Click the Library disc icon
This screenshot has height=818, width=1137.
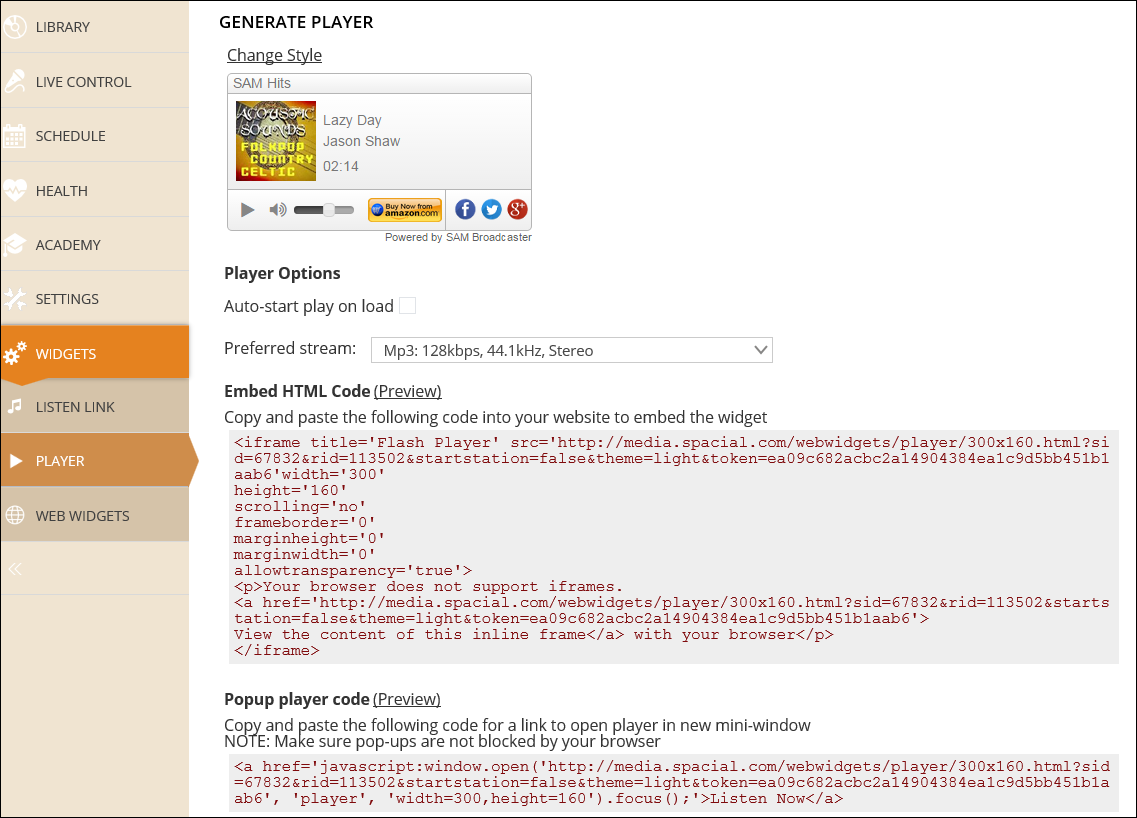tap(14, 27)
